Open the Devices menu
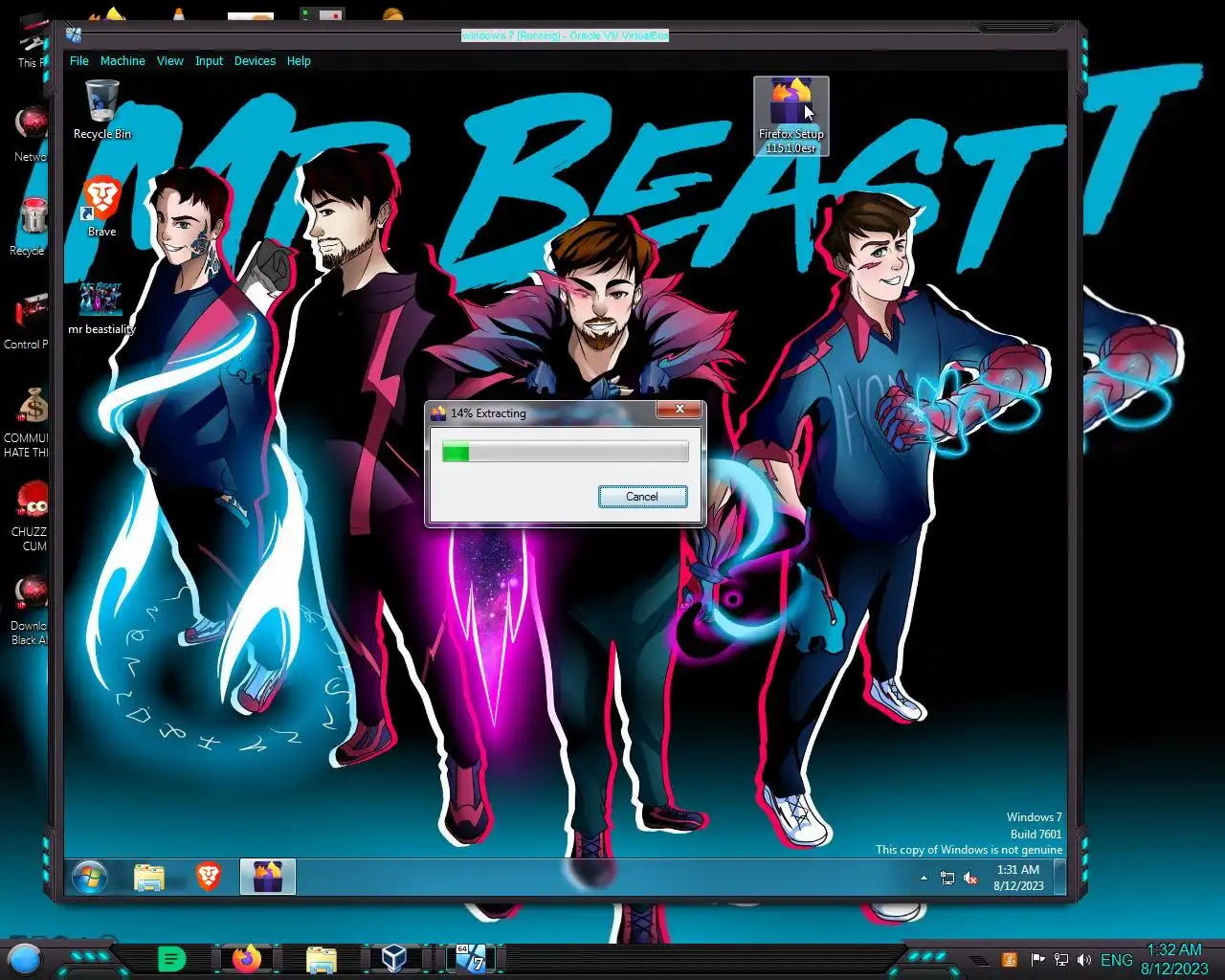This screenshot has width=1225, height=980. [x=255, y=60]
